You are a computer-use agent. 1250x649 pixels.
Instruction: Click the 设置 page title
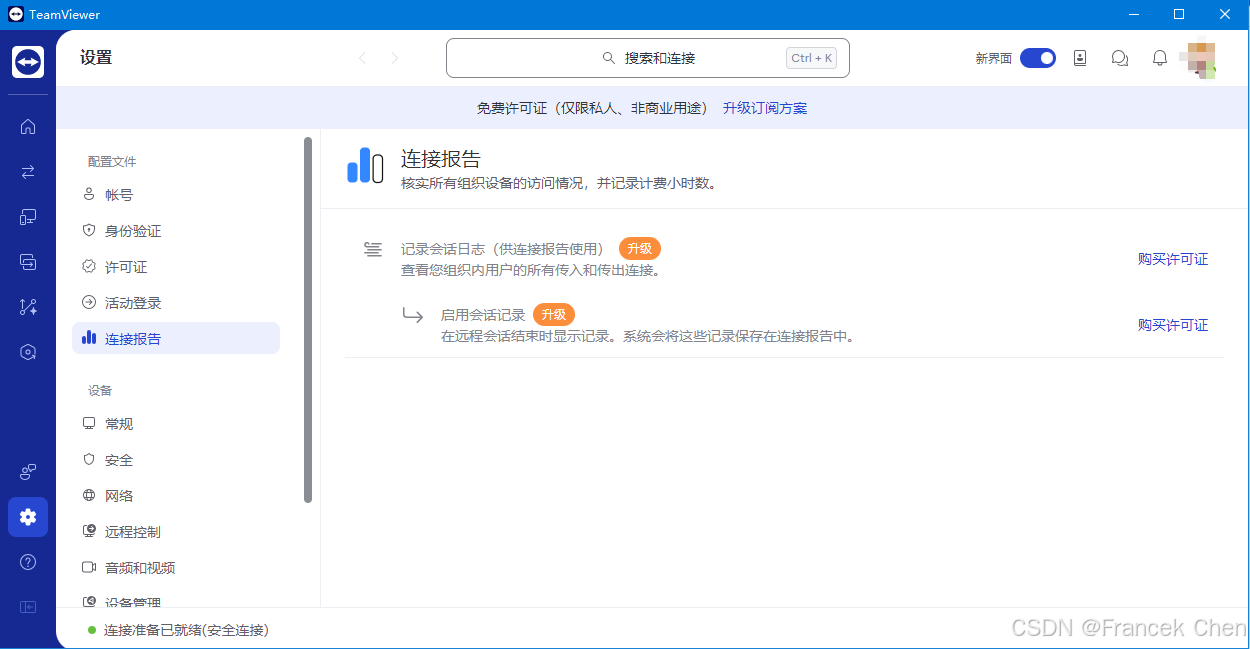96,58
